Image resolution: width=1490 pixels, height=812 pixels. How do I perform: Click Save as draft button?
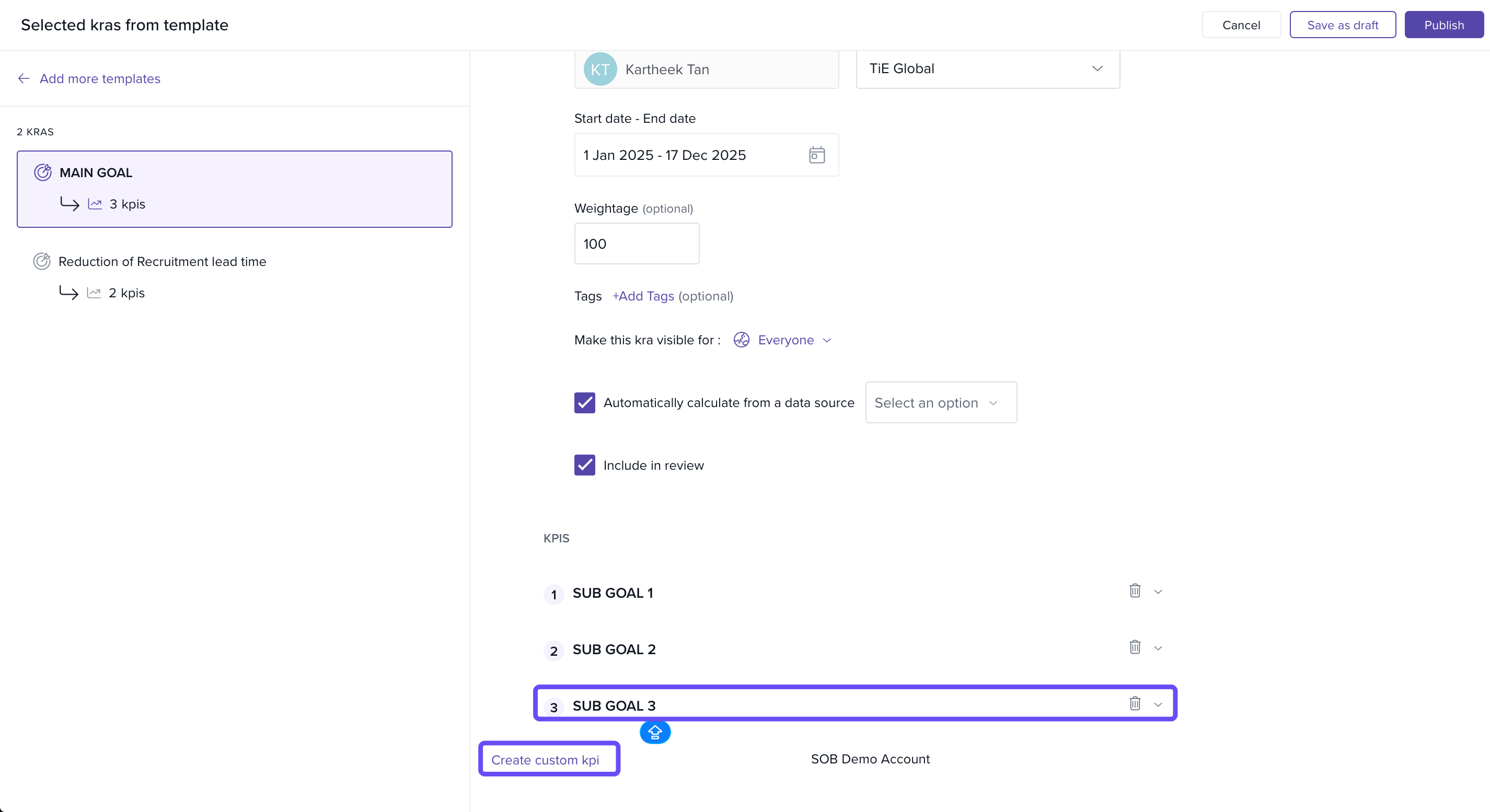(1342, 25)
